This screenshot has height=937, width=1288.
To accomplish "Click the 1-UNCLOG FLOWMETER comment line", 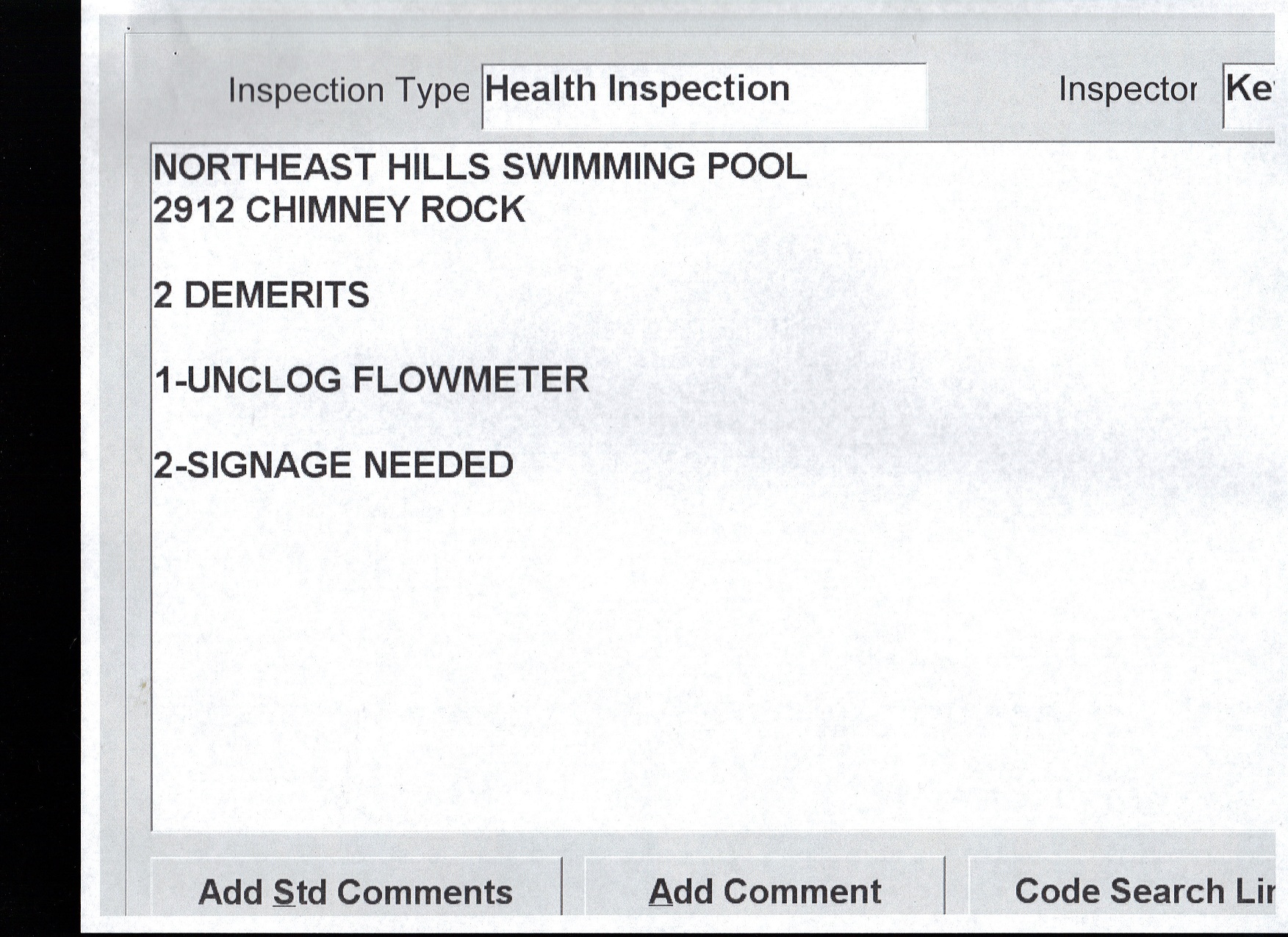I will tap(371, 381).
